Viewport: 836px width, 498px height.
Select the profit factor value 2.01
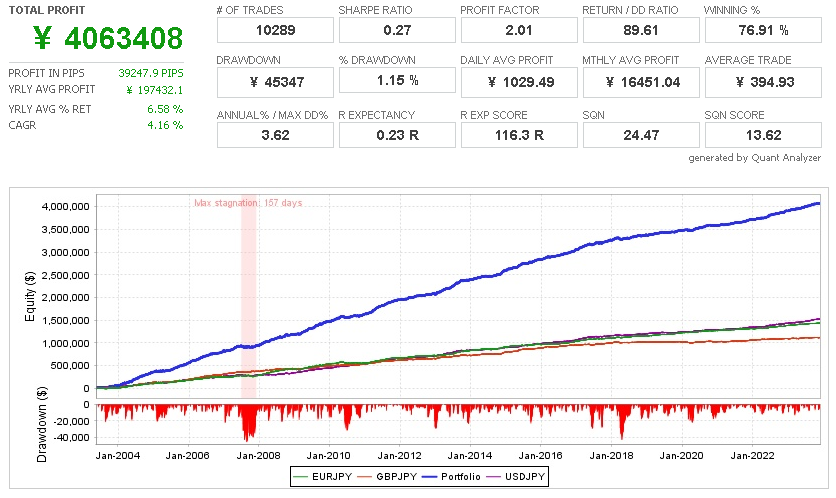coord(519,30)
